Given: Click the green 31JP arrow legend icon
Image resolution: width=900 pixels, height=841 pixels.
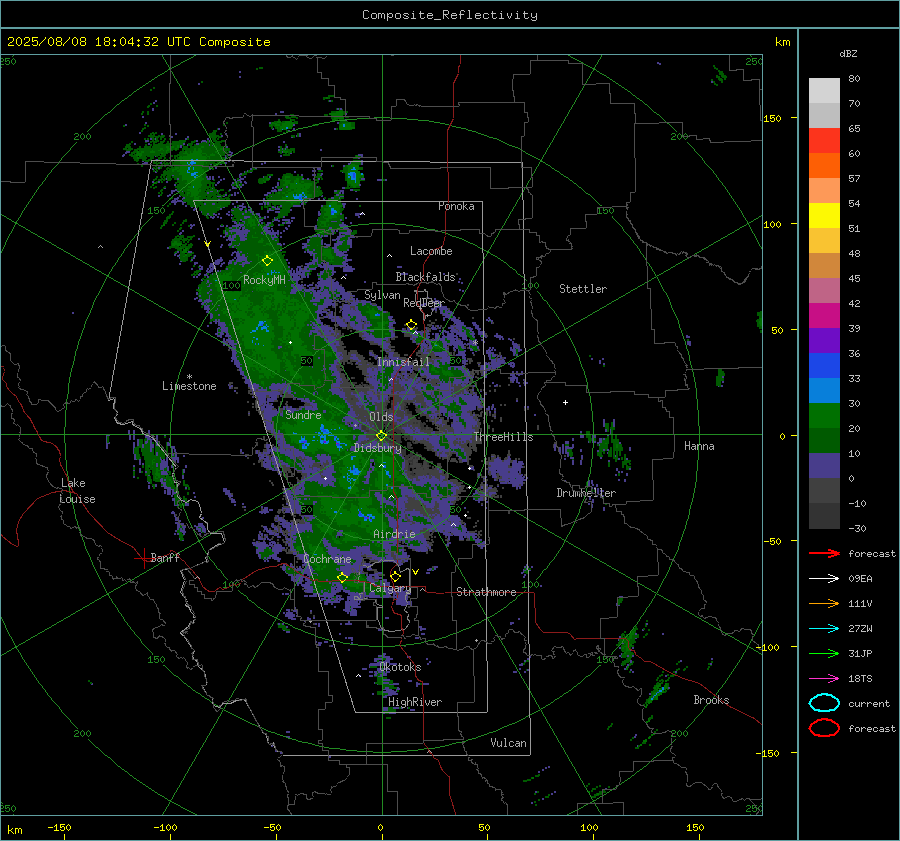Looking at the screenshot, I should point(824,653).
